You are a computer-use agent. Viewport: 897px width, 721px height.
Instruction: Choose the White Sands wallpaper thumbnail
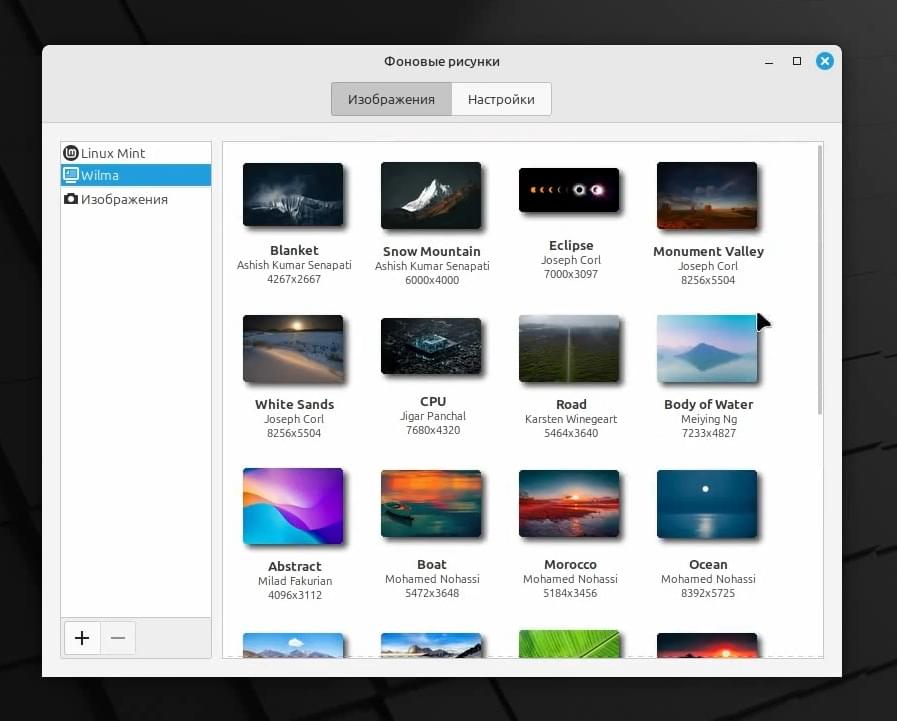[293, 348]
